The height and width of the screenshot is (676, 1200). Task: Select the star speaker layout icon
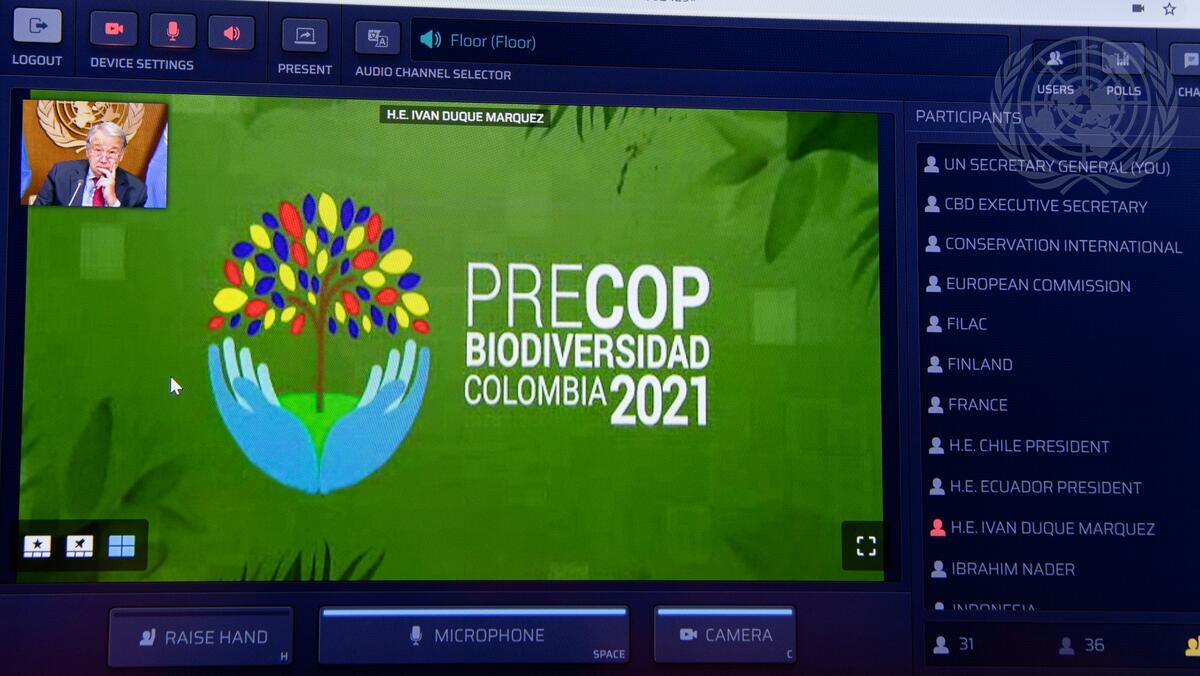point(37,546)
